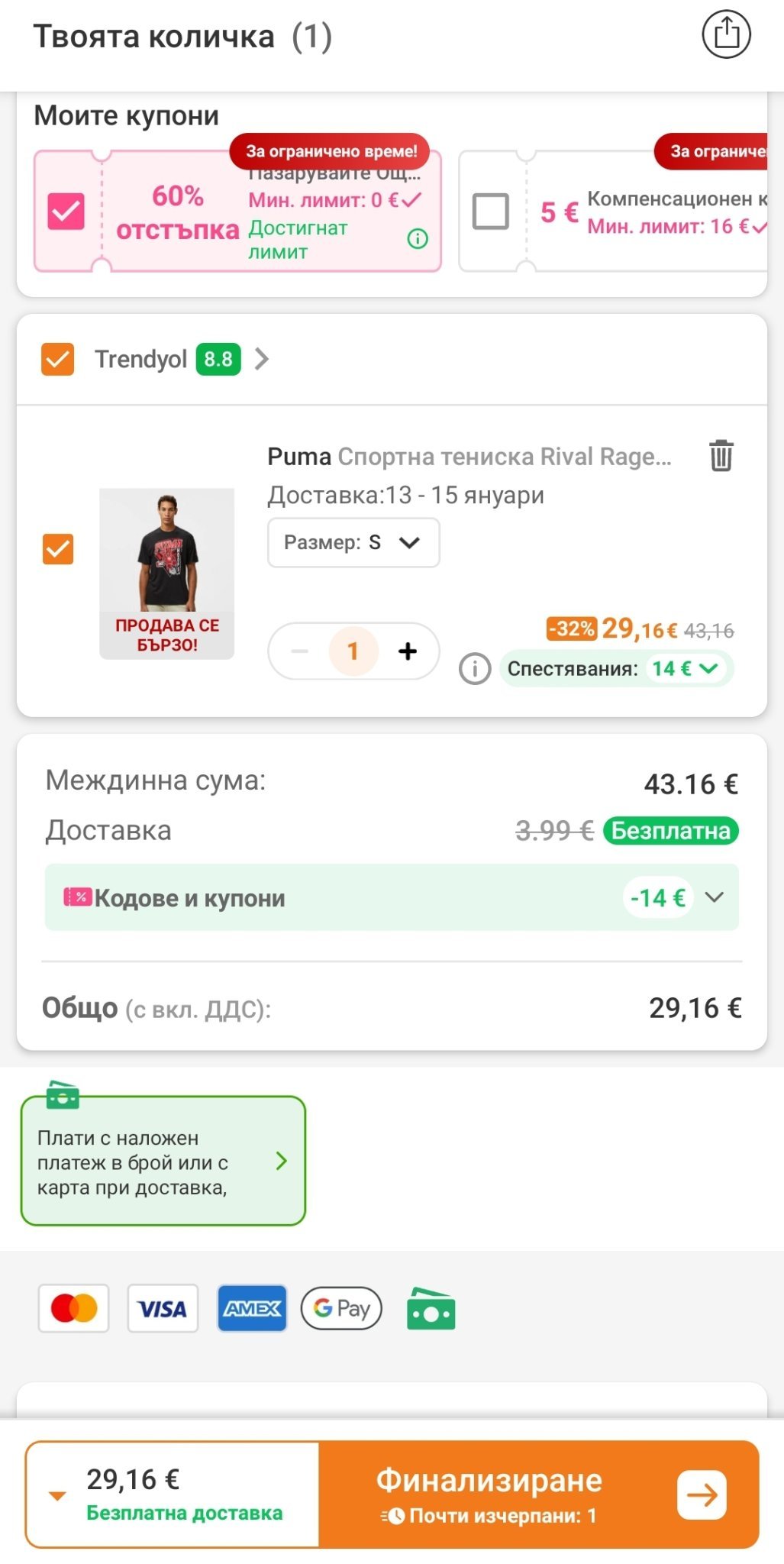Delete the Puma t-shirt with trash icon
This screenshot has height=1564, width=784.
(x=721, y=456)
